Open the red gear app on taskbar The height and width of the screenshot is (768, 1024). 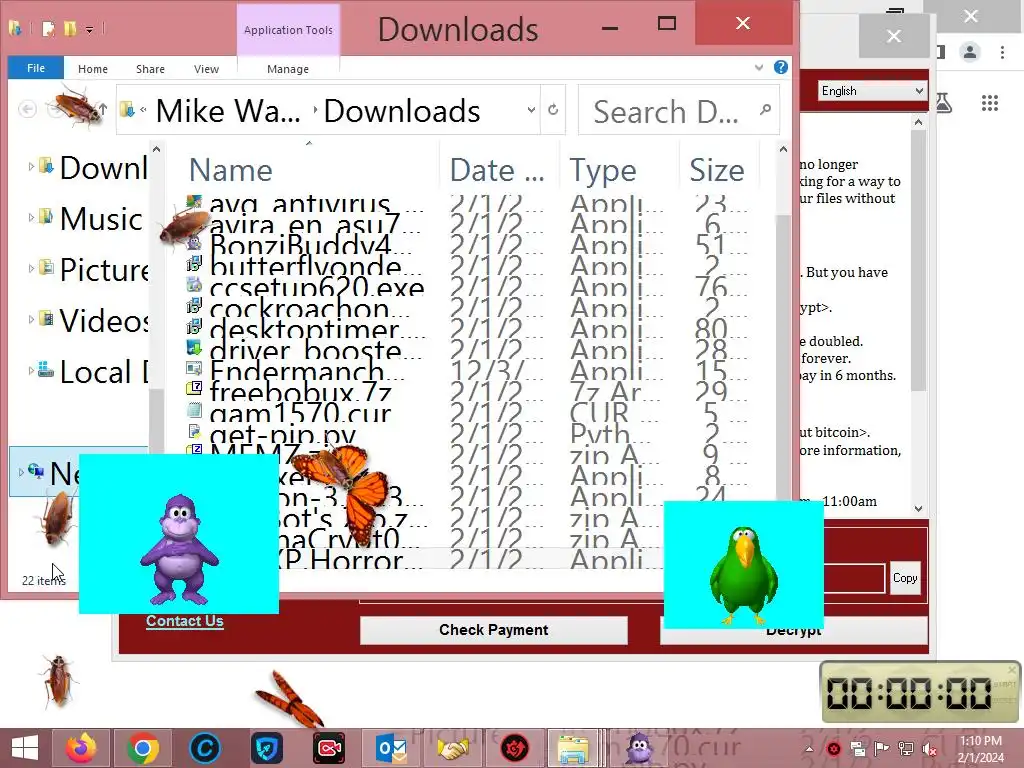pos(514,748)
